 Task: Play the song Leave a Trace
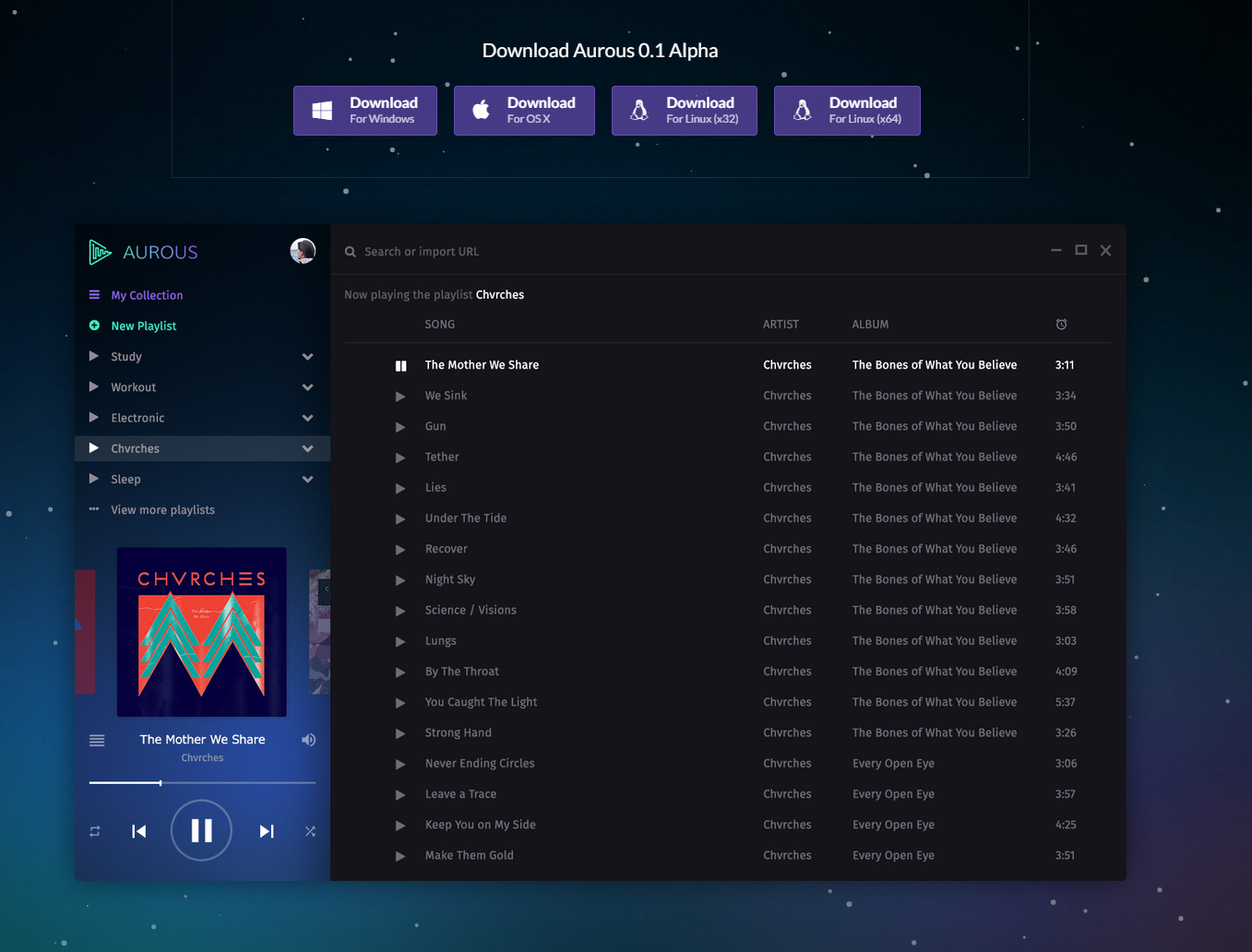tap(400, 794)
